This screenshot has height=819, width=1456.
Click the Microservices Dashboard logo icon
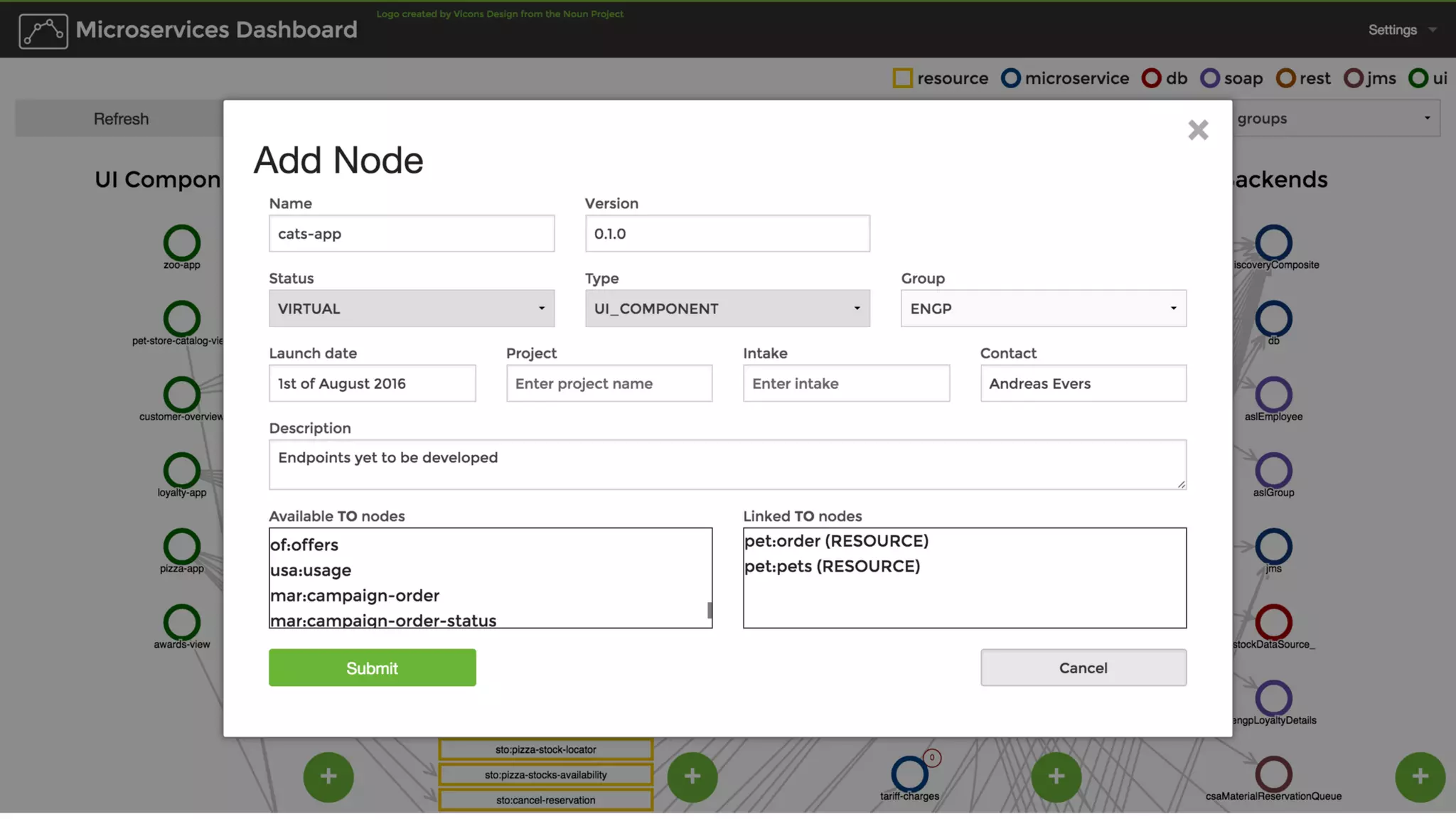coord(43,31)
